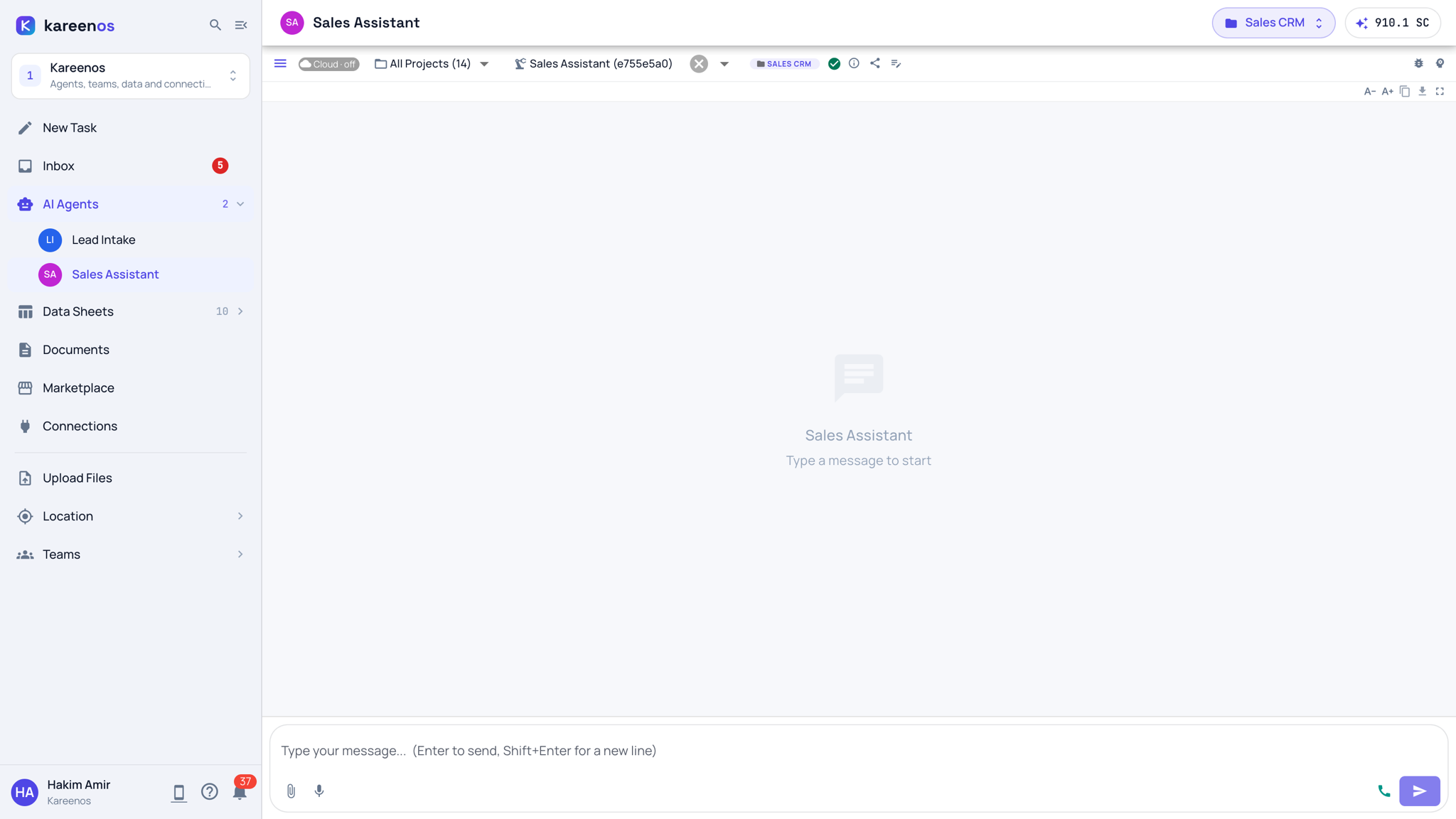This screenshot has height=819, width=1456.
Task: Collapse the sidebar menu icon
Action: click(241, 25)
